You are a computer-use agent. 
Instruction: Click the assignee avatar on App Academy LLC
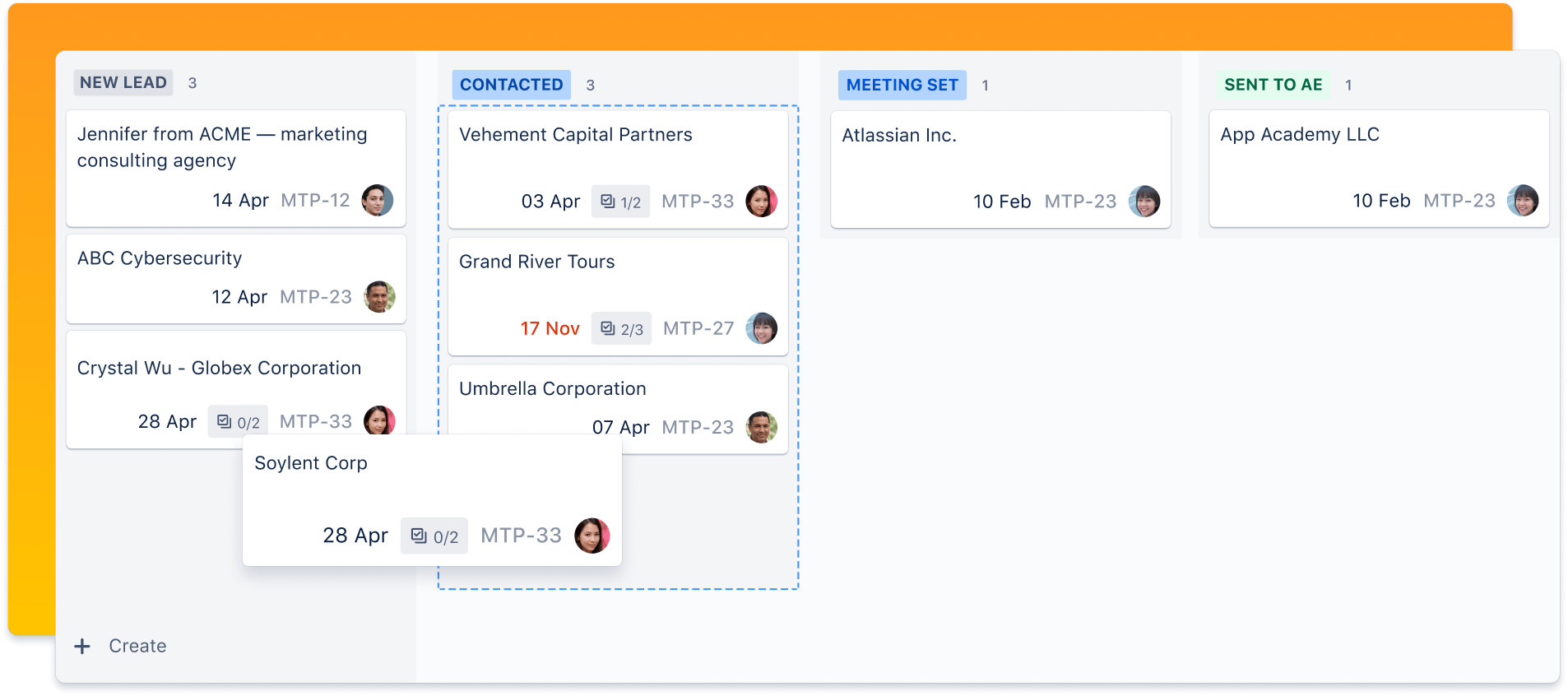pyautogui.click(x=1524, y=201)
